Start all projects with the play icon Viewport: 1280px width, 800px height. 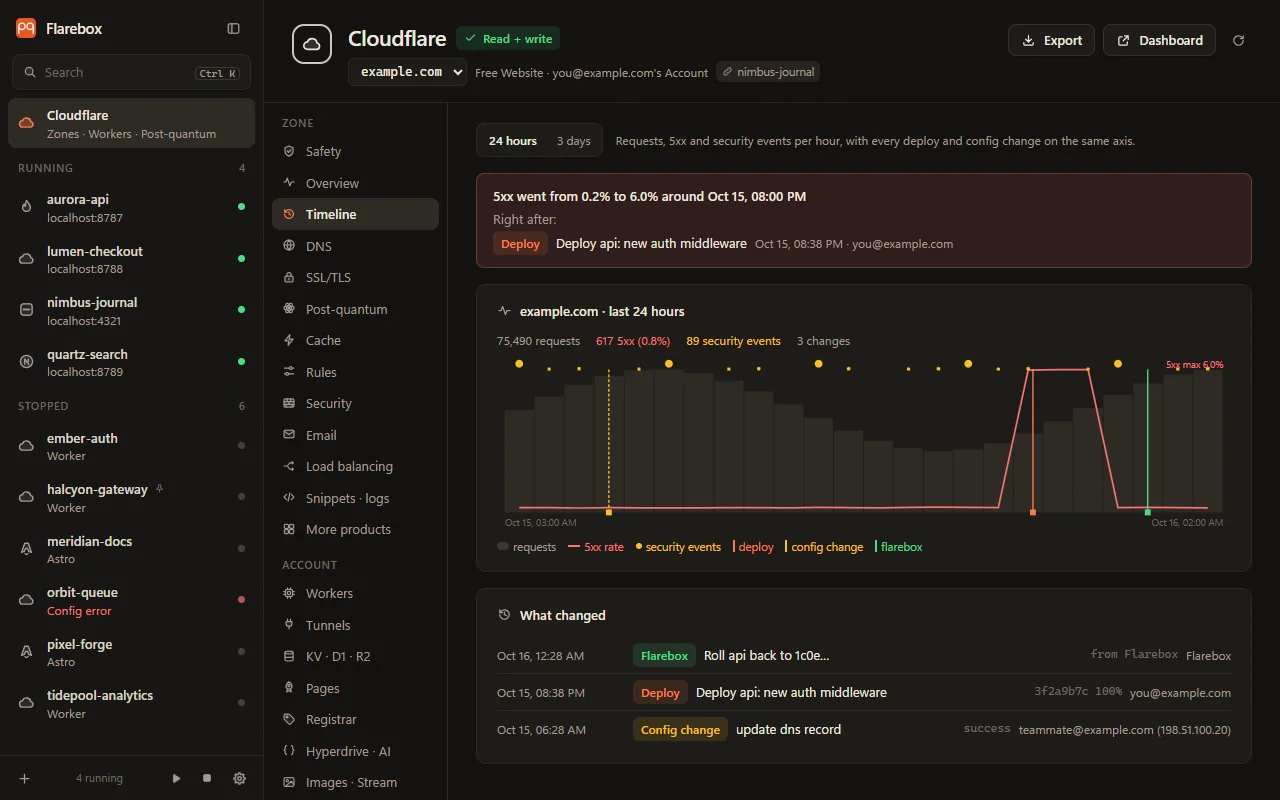[x=177, y=778]
